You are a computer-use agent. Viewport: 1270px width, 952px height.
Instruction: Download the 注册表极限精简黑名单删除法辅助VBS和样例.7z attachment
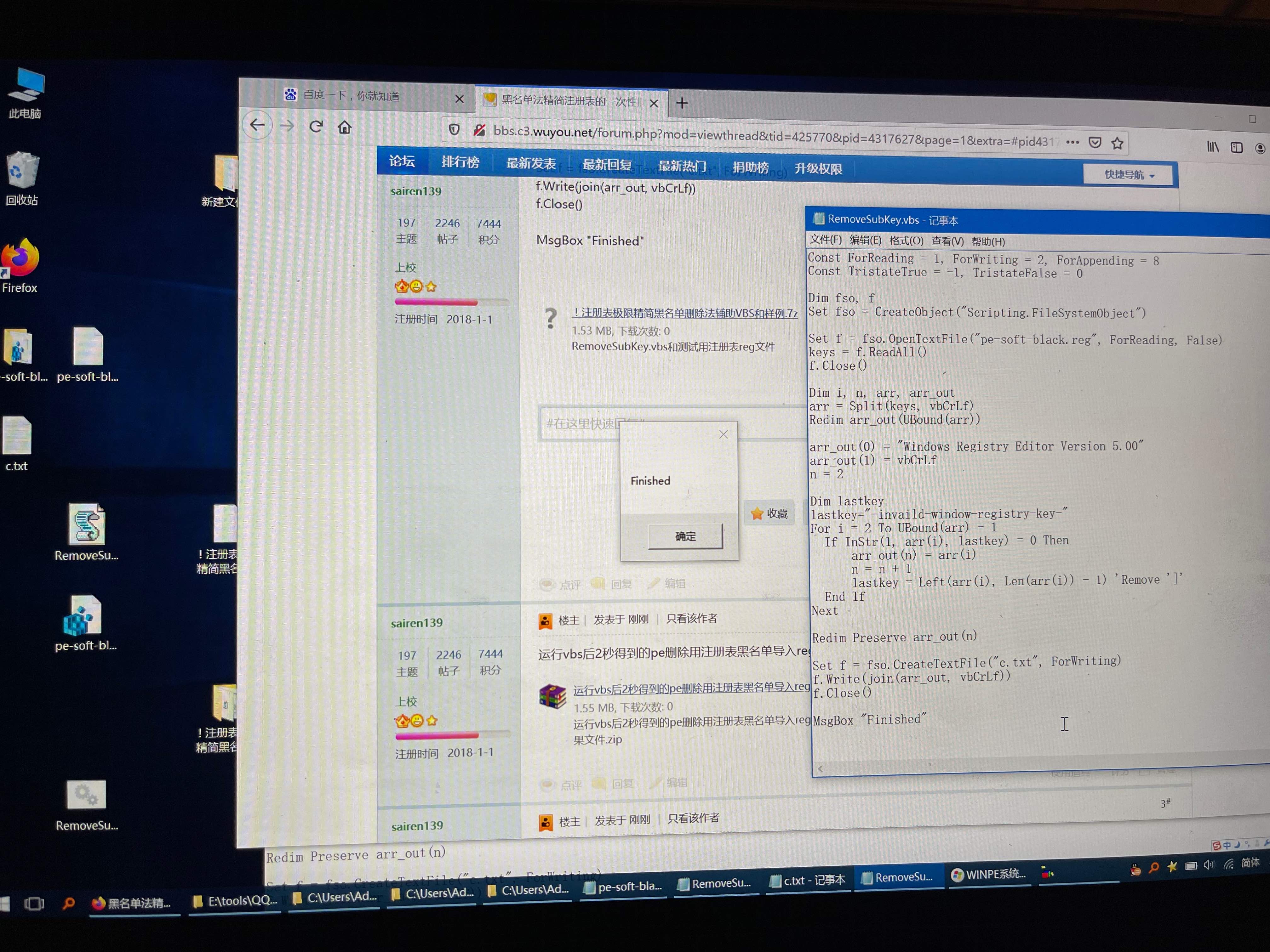[x=685, y=313]
